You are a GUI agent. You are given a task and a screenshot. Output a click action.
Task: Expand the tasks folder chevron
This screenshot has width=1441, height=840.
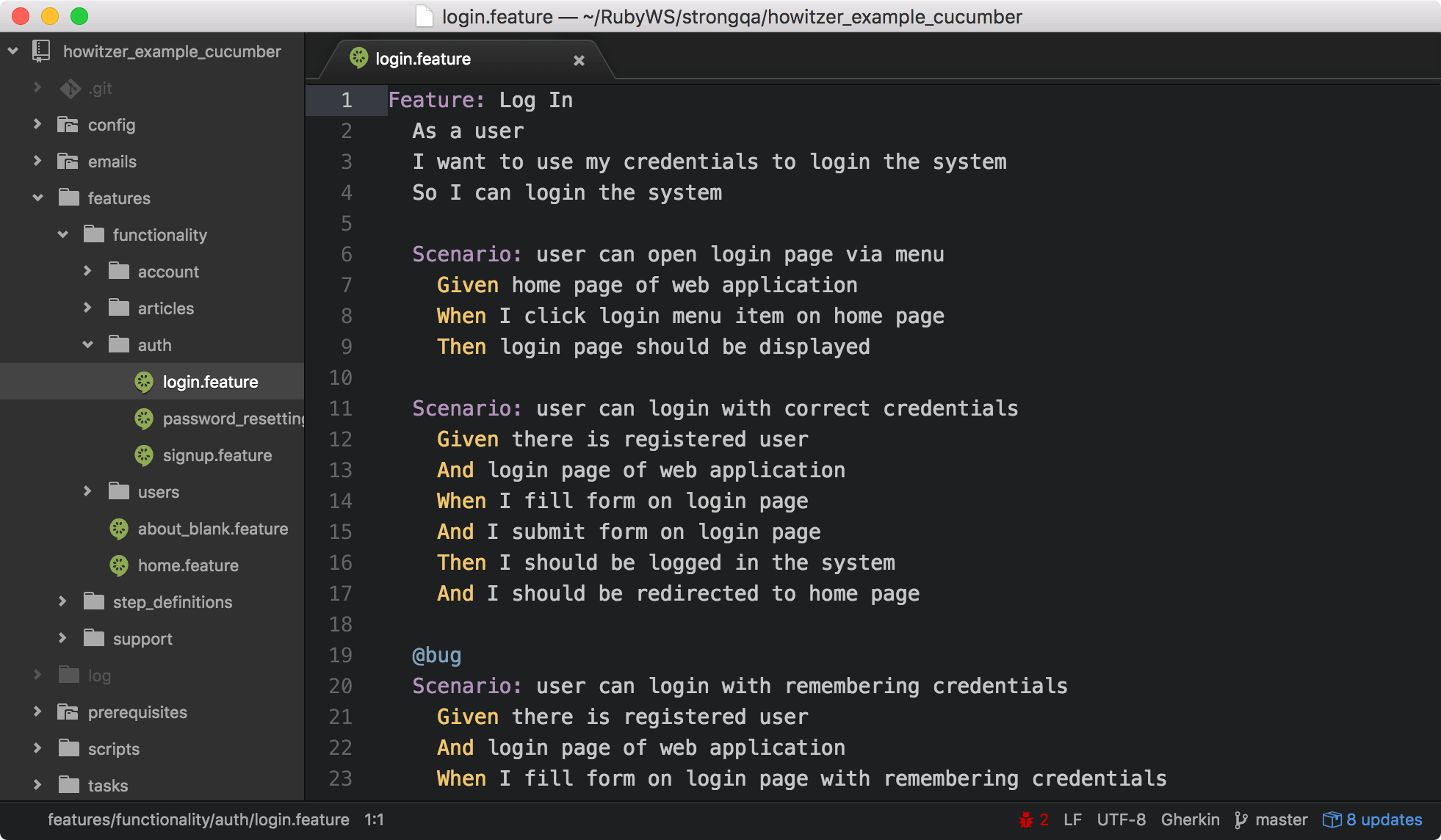pyautogui.click(x=37, y=786)
